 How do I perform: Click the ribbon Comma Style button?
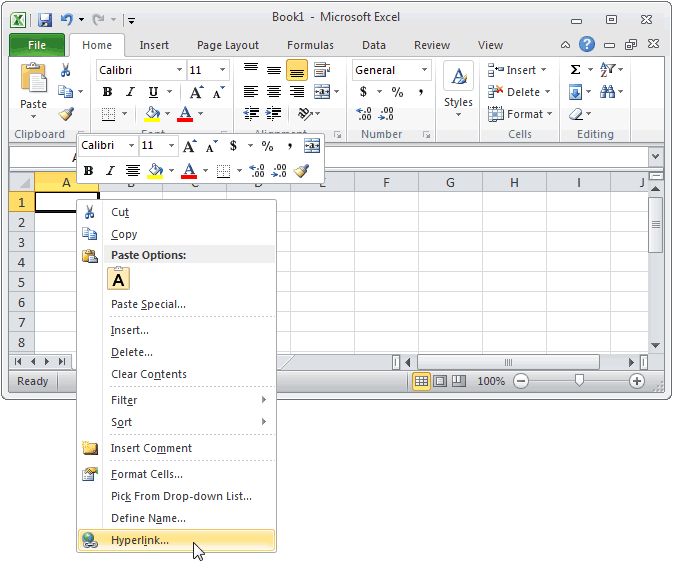pyautogui.click(x=421, y=92)
